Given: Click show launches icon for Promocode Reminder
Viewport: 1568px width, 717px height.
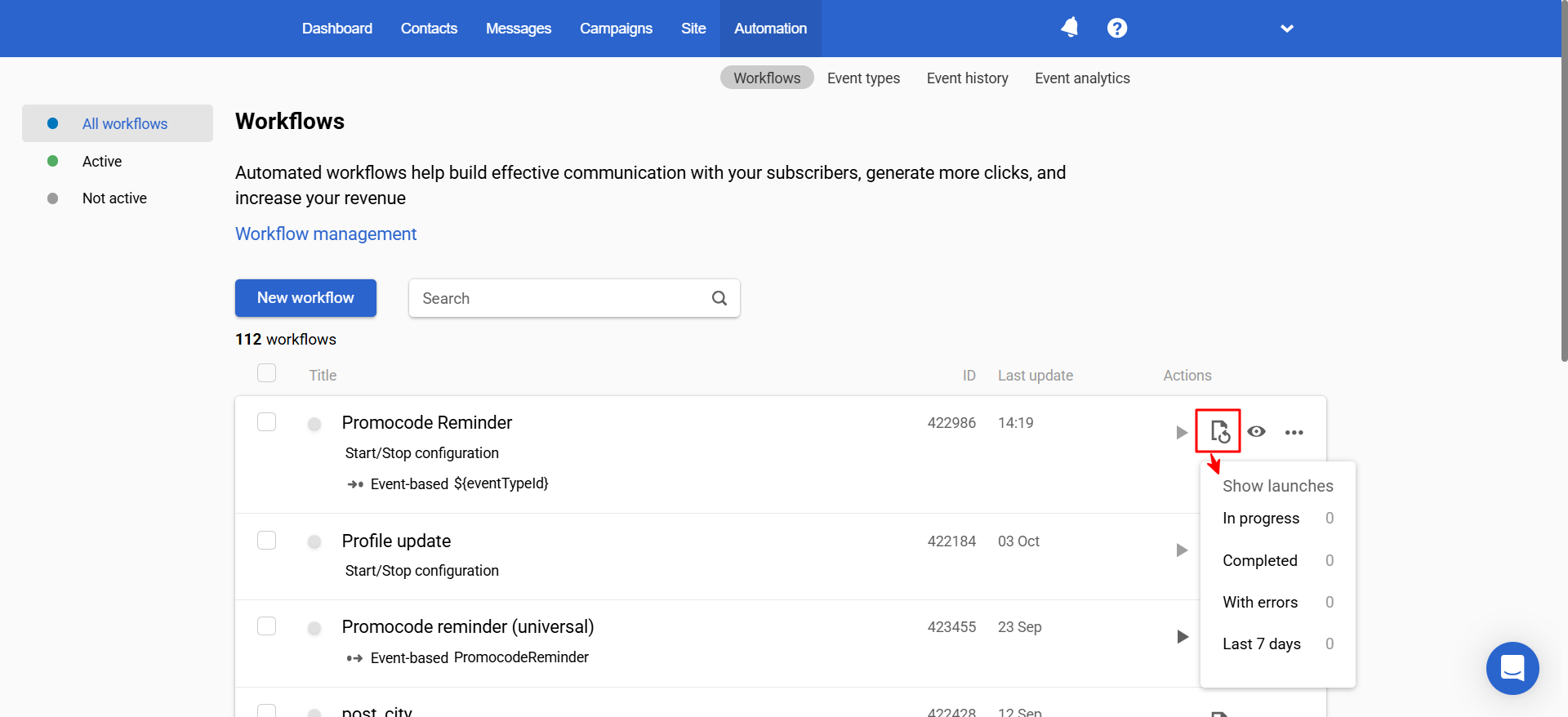Looking at the screenshot, I should click(x=1218, y=431).
